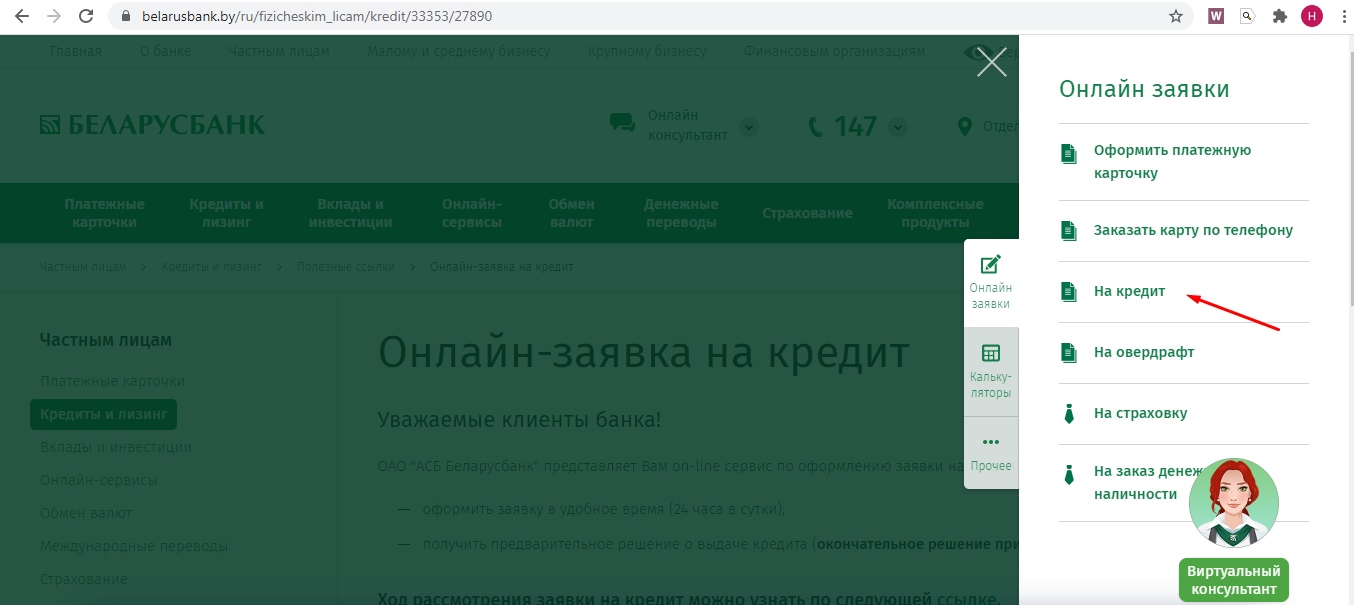This screenshot has height=605, width=1354.
Task: Open Платежные карточки in green navigation bar
Action: pos(105,213)
